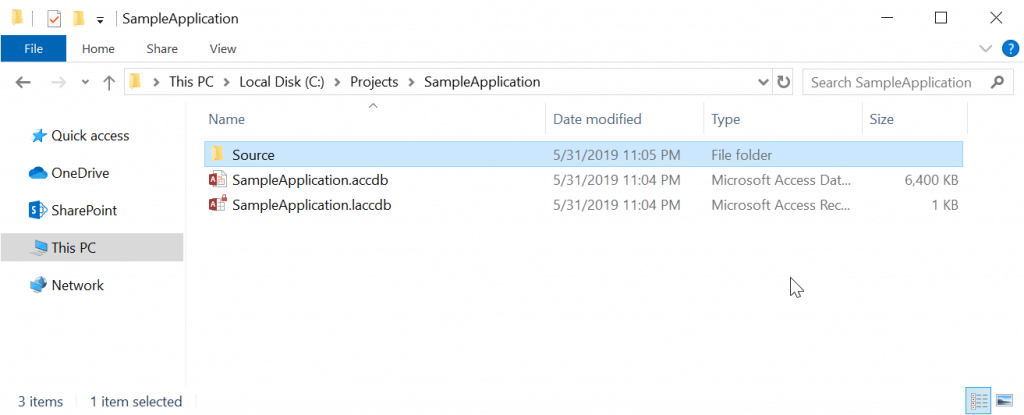Open the Help question mark icon
Screen dimensions: 1024x415
coord(1010,48)
